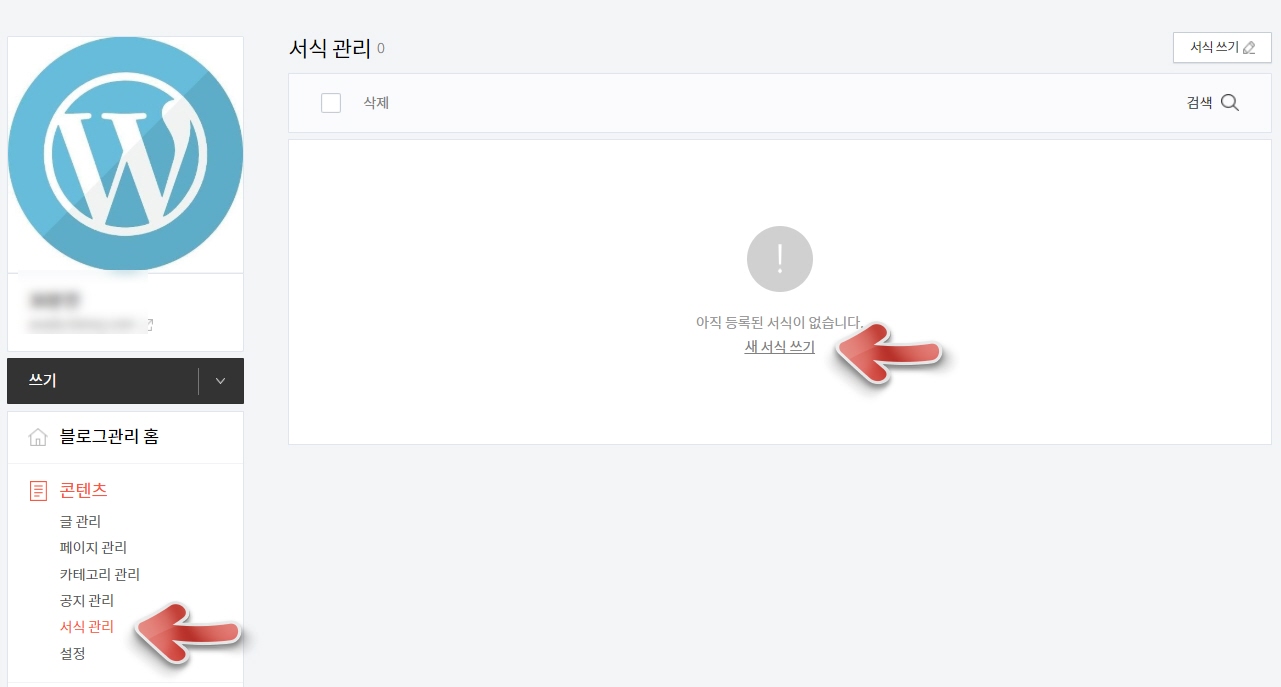The width and height of the screenshot is (1281, 687).
Task: Expand the chevron dropdown next to 쓰기
Action: pyautogui.click(x=221, y=381)
